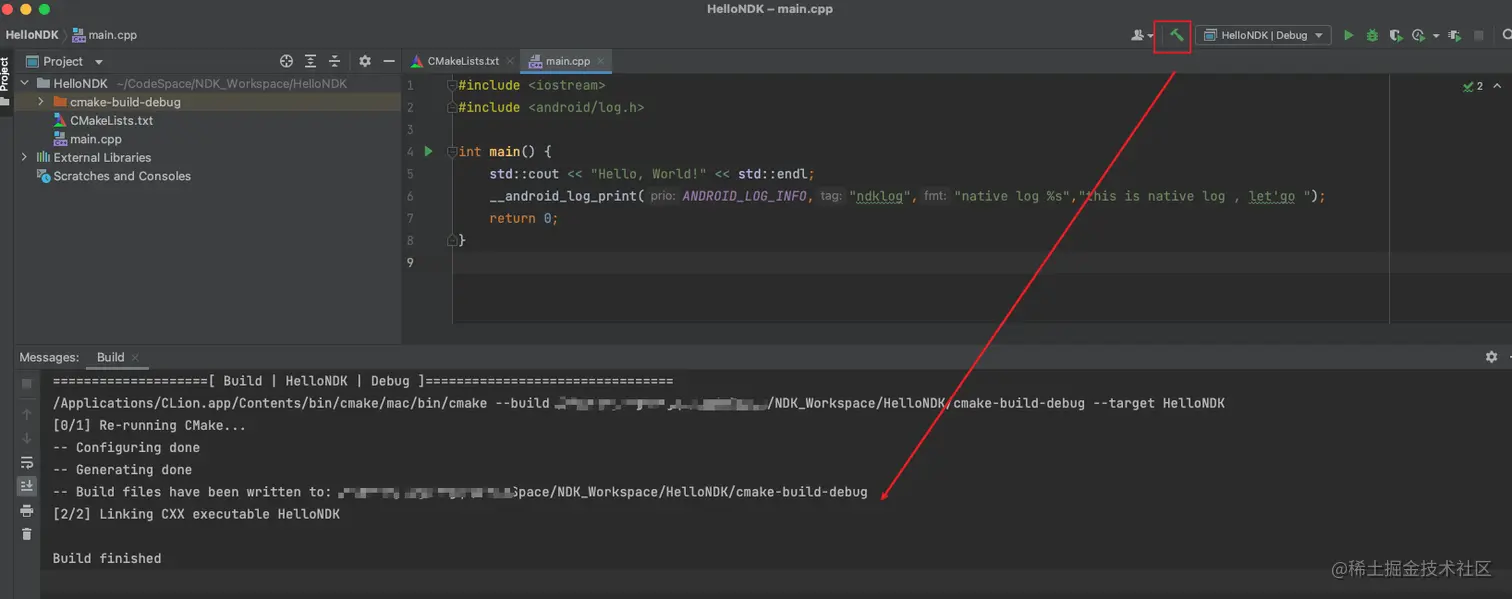Viewport: 1512px width, 599px height.
Task: Click the Select Opened File target icon
Action: [x=286, y=61]
